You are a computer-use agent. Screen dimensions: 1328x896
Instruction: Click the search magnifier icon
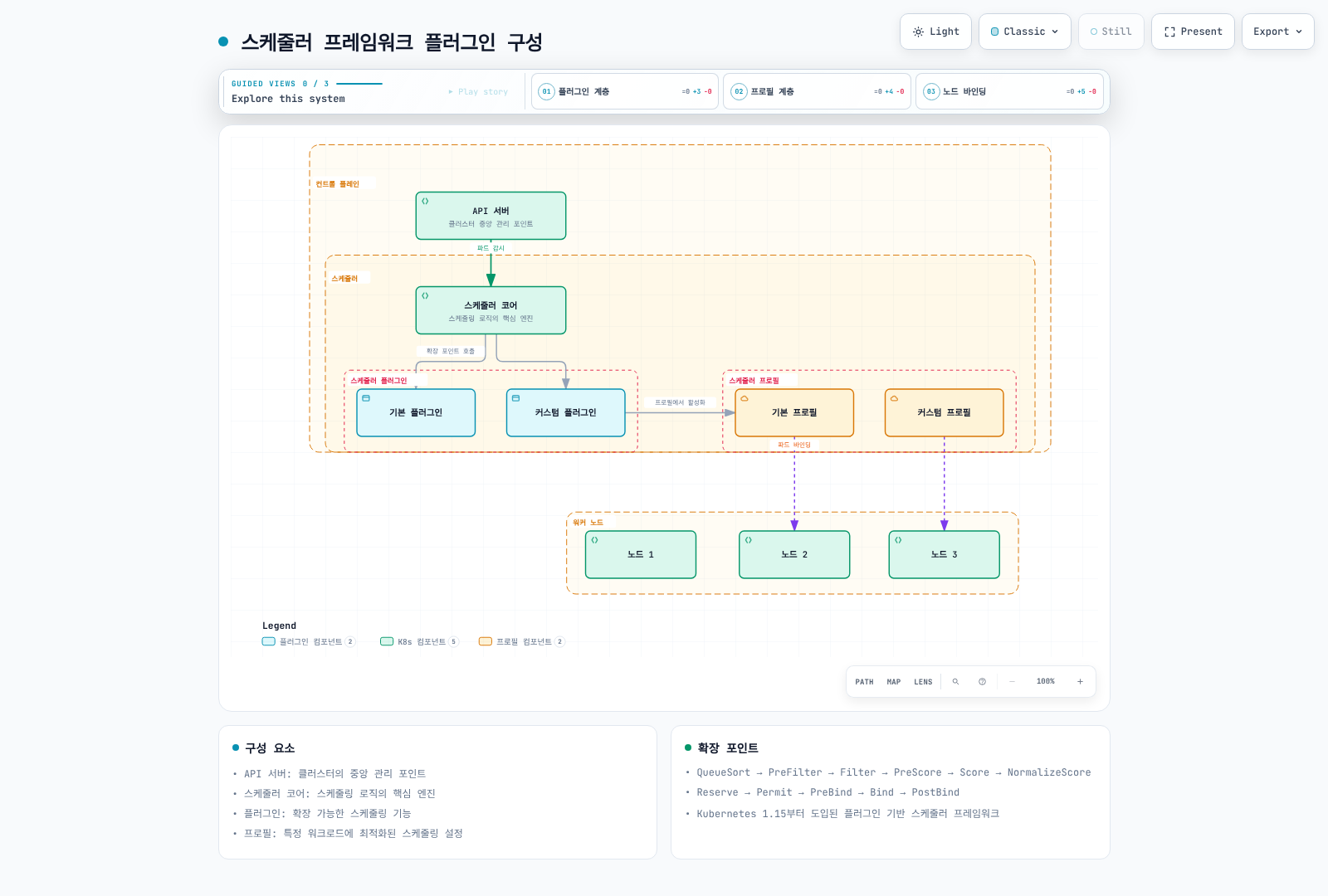coord(955,682)
